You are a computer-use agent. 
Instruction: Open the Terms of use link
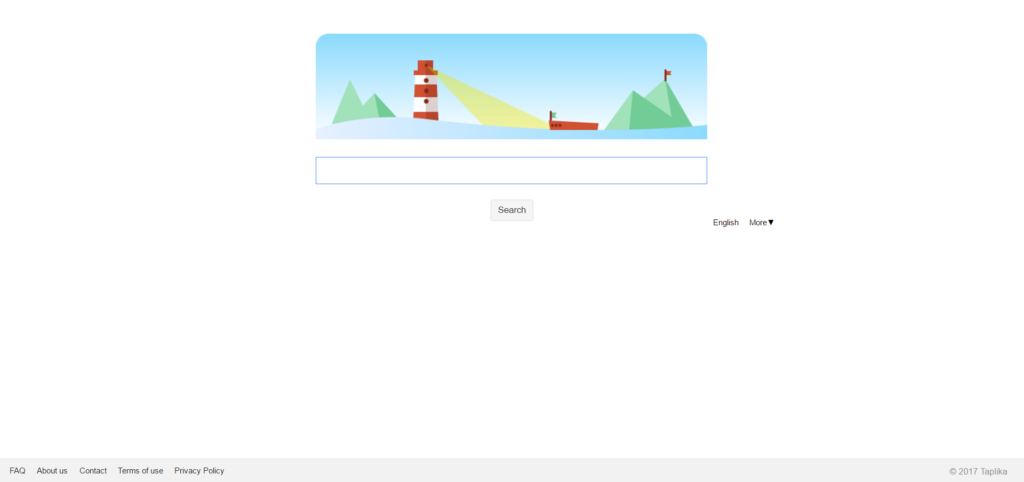(140, 471)
